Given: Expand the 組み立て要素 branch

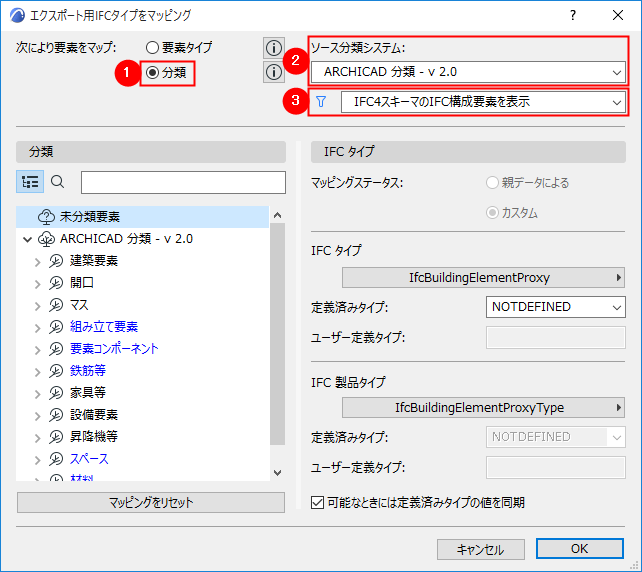Looking at the screenshot, I should pos(38,328).
